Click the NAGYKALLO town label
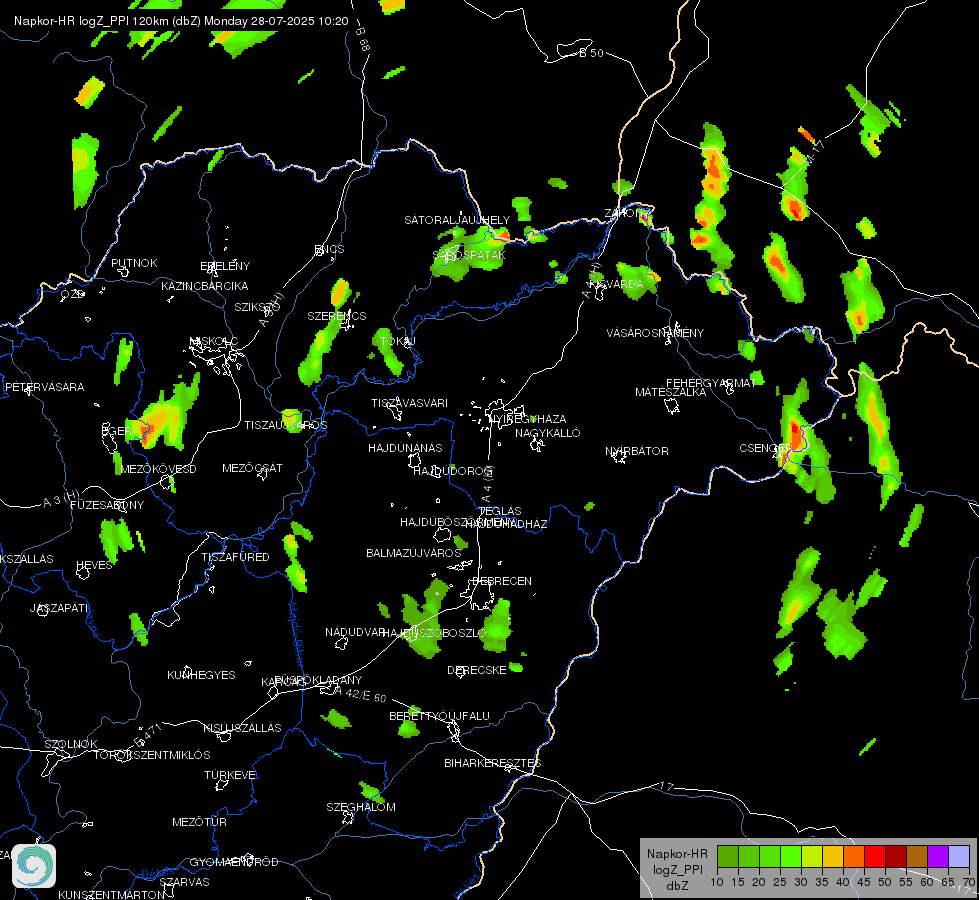The width and height of the screenshot is (979, 900). coord(548,433)
